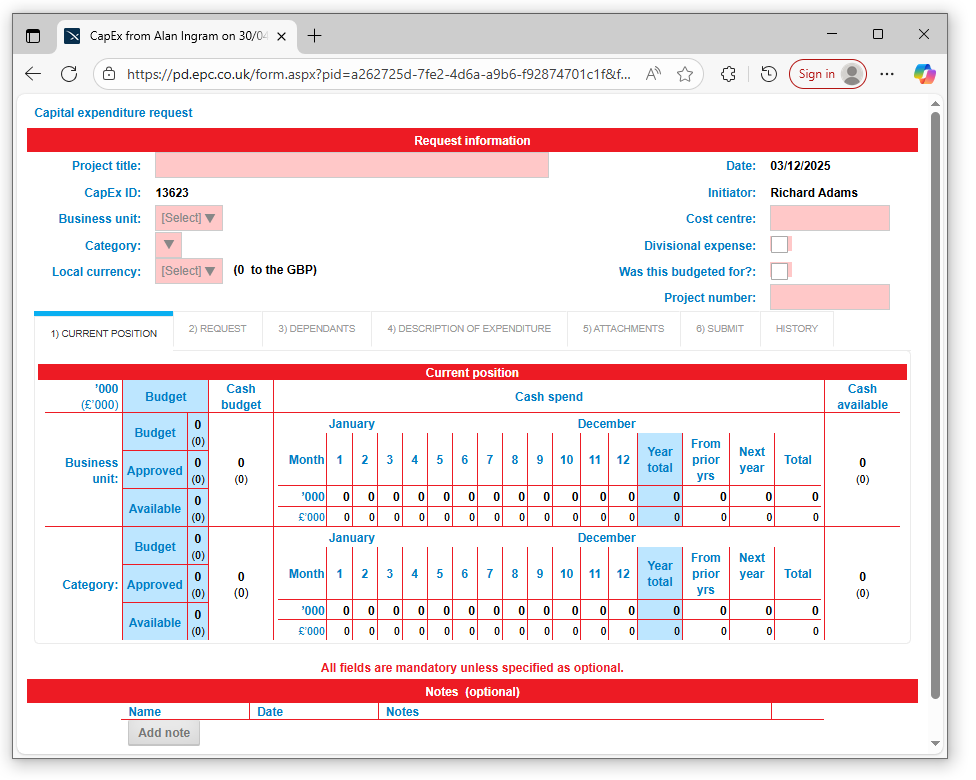Click the Project title input field
Screen dimensions: 976x780
[351, 166]
